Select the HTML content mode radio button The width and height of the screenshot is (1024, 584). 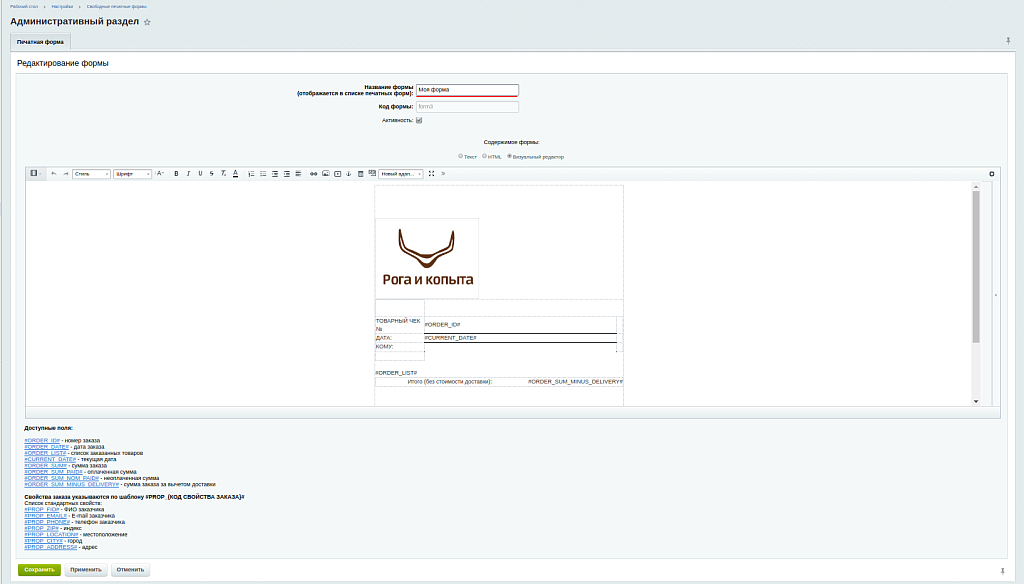point(485,156)
